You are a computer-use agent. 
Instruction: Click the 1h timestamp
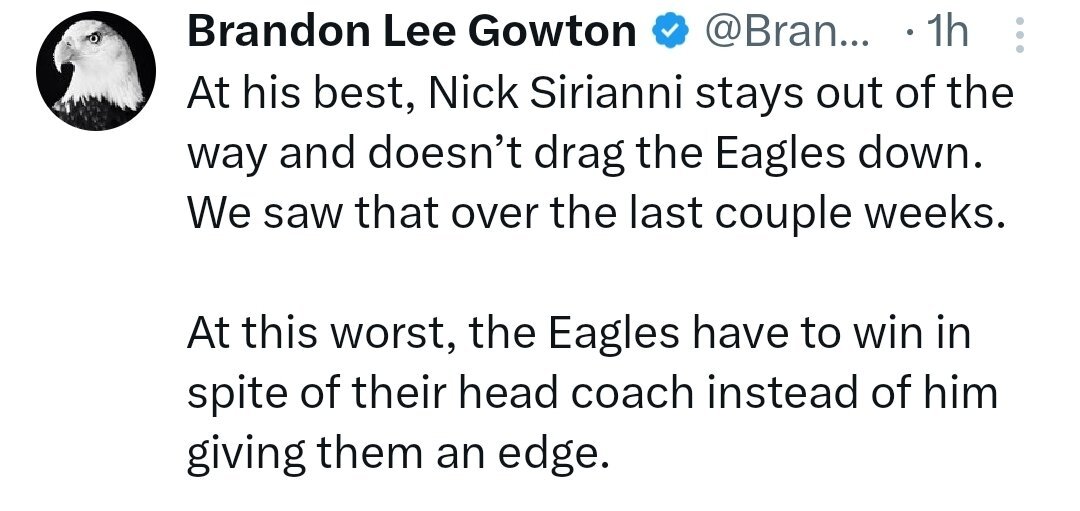pos(946,34)
